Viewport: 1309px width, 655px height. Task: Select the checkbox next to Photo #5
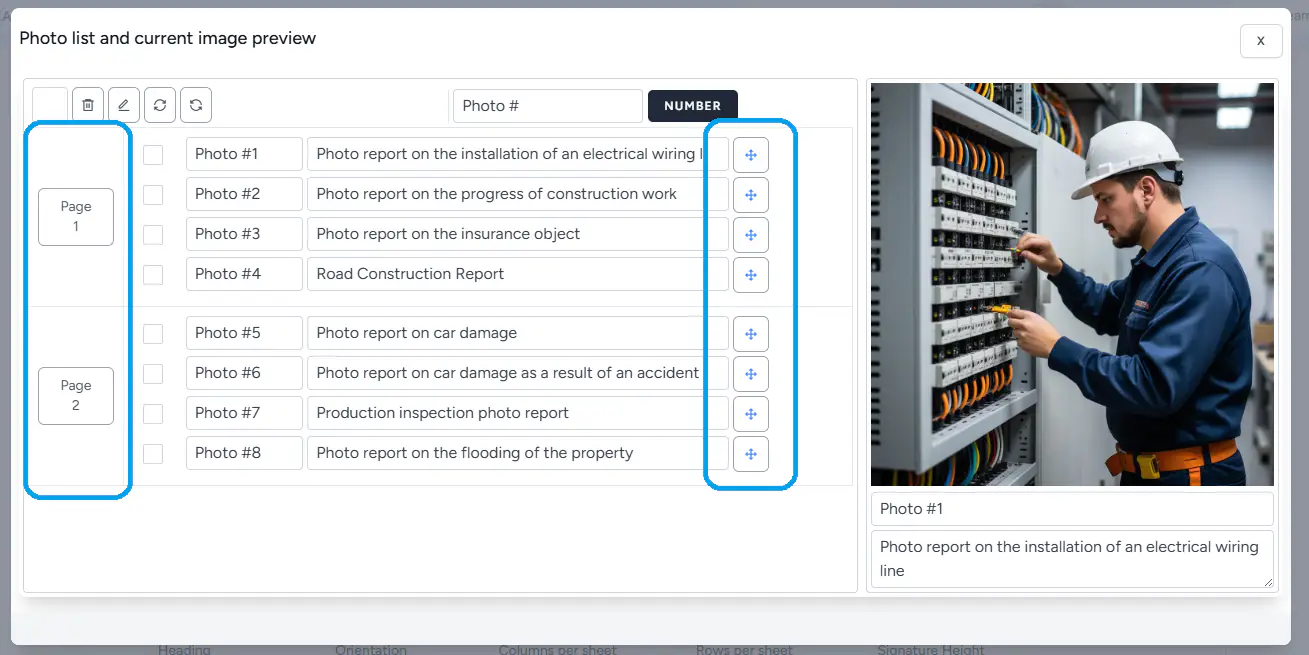pos(153,333)
